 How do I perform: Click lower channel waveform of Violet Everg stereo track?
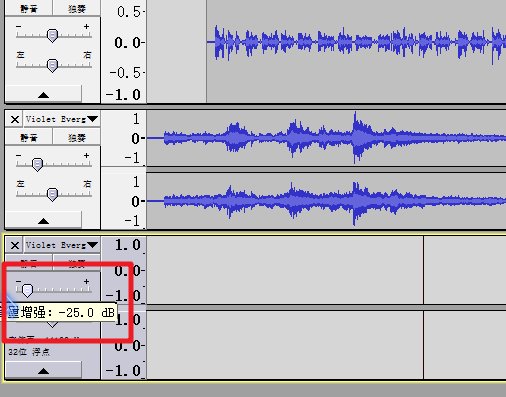tap(326, 201)
